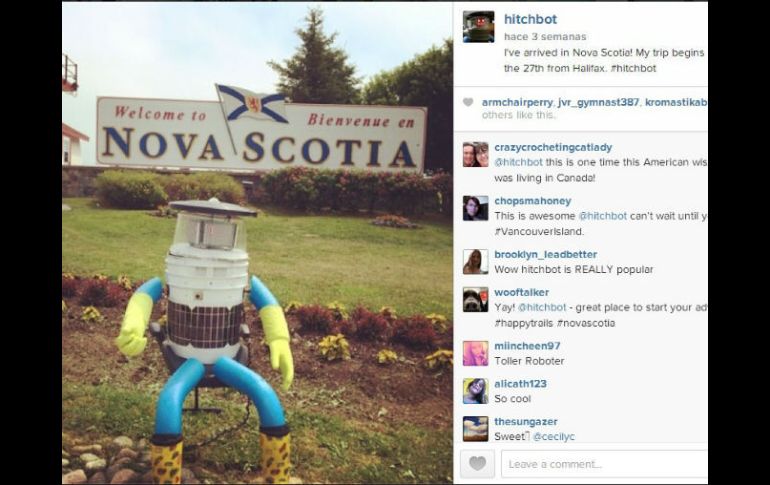Open chopsmahoney's avatar picture
The image size is (770, 485).
point(475,208)
